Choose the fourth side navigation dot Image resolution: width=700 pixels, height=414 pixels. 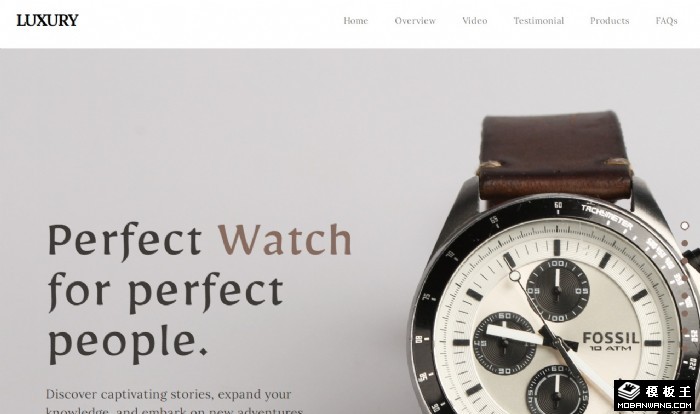click(x=684, y=278)
